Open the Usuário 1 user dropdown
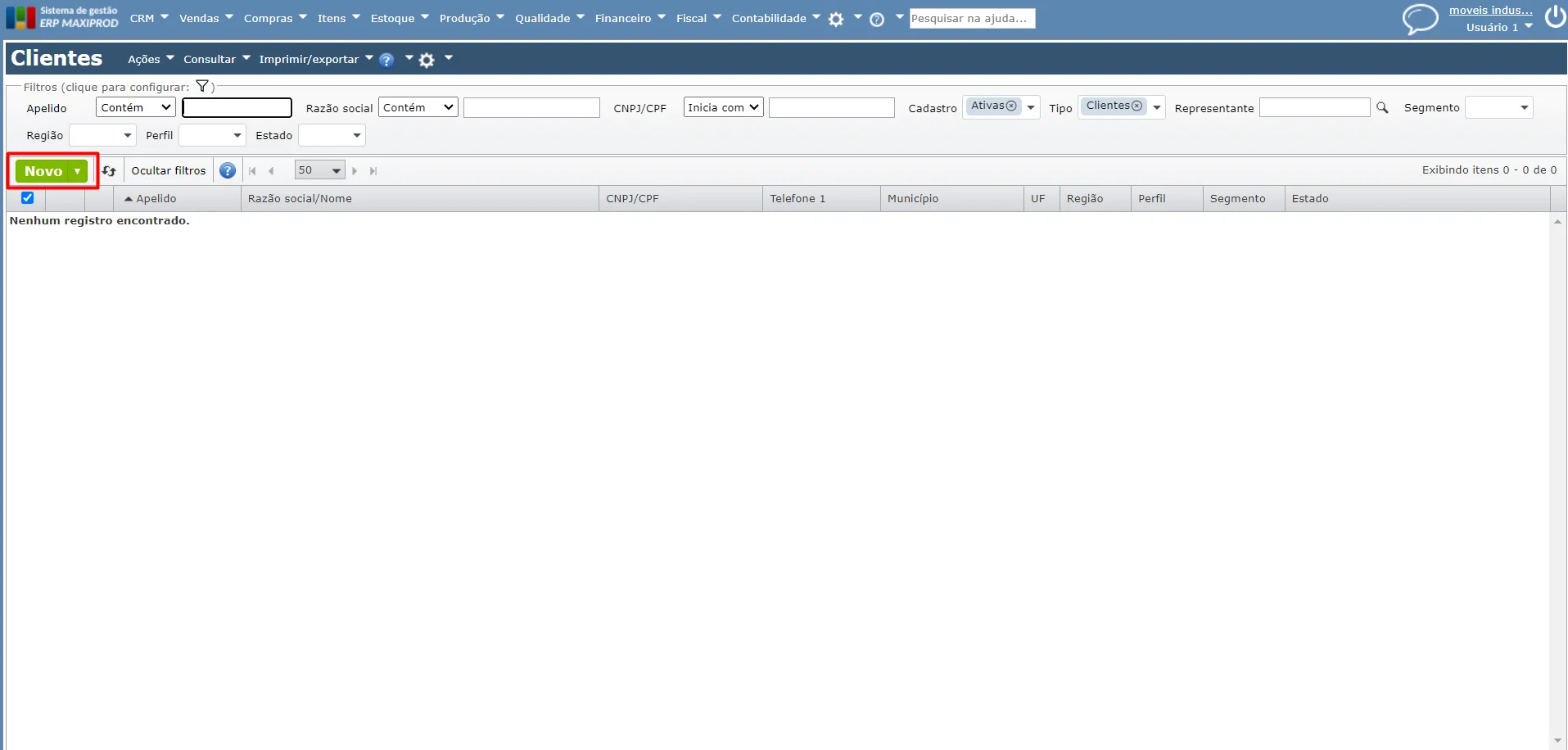Viewport: 1568px width, 750px height. click(x=1499, y=27)
